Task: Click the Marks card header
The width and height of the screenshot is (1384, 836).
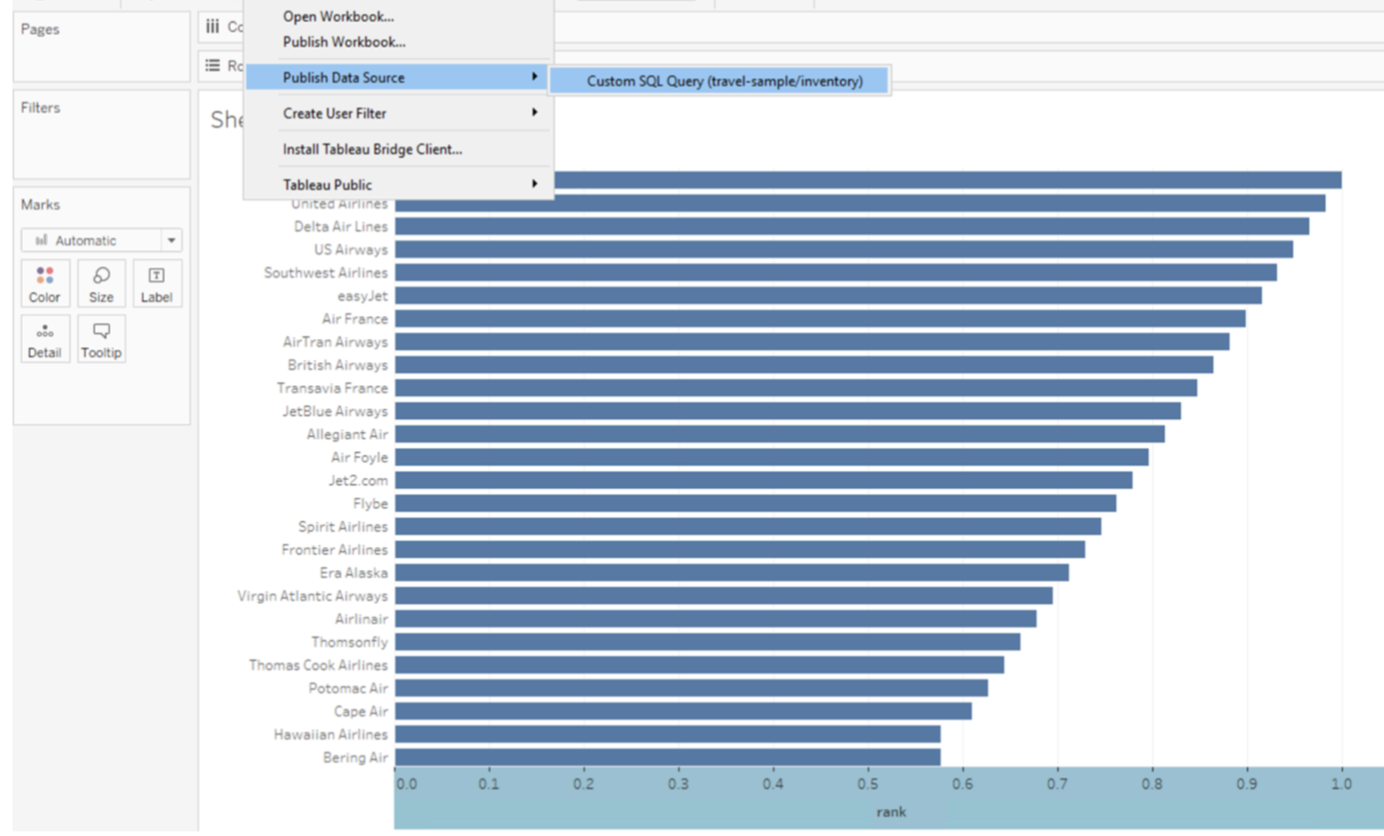Action: coord(40,204)
